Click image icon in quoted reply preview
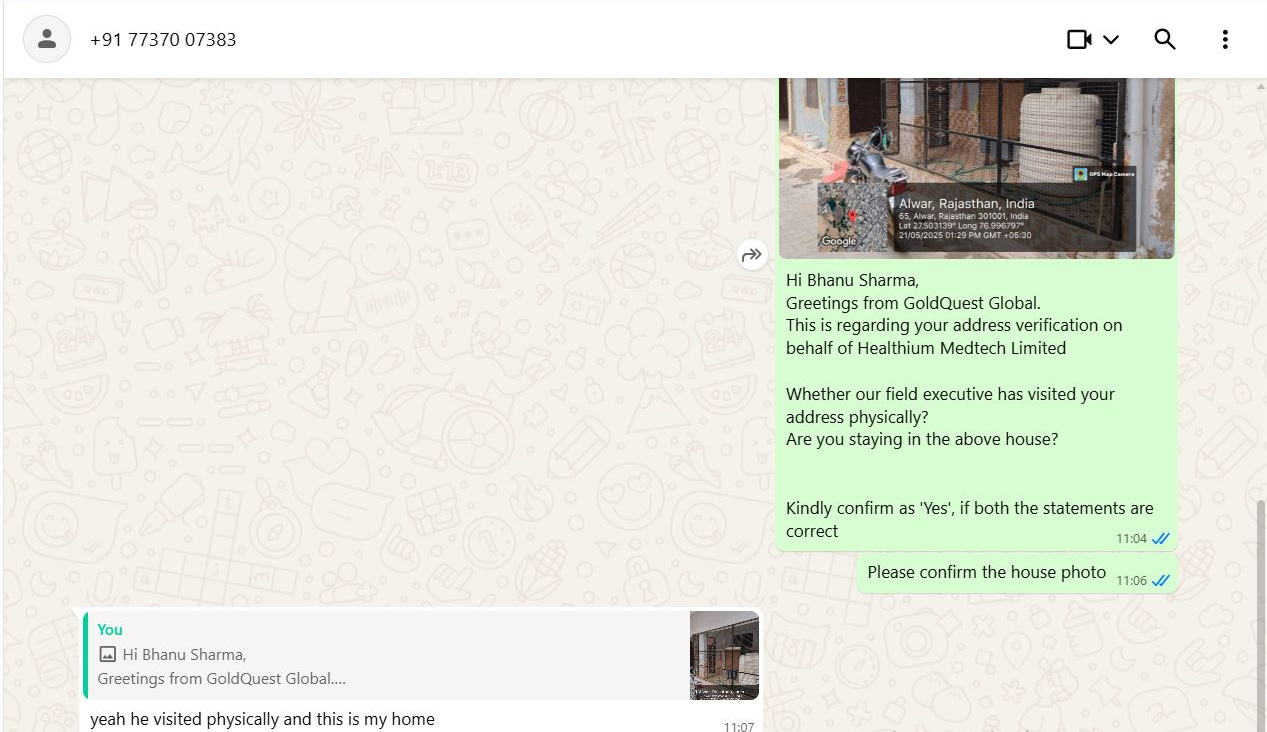Screen dimensions: 1267x732 pyautogui.click(x=108, y=655)
